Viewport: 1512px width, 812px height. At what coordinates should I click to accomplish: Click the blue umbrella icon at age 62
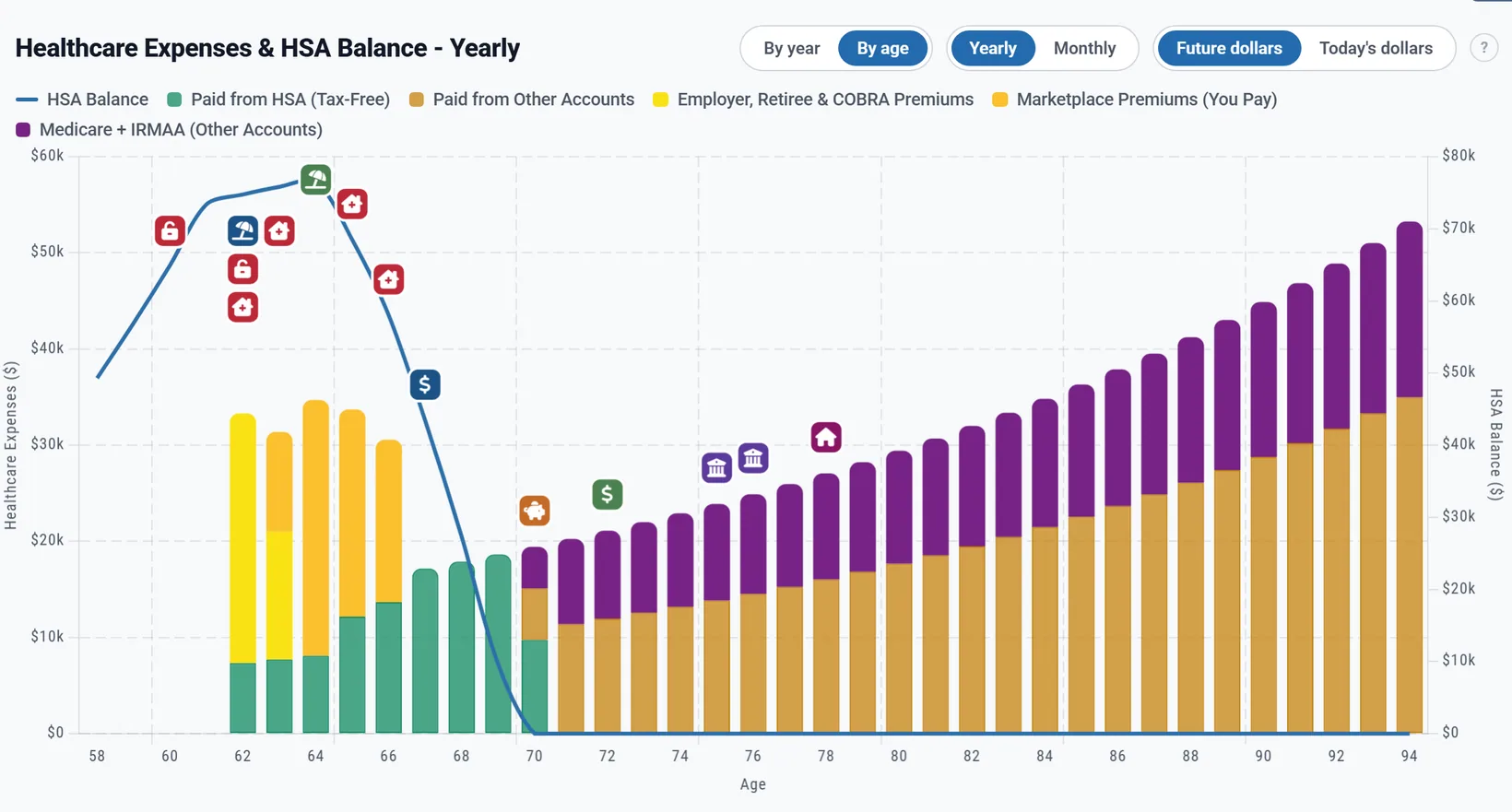click(242, 230)
